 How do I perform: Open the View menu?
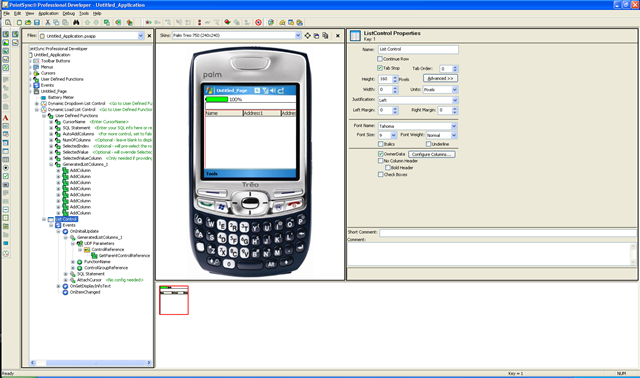pyautogui.click(x=30, y=13)
